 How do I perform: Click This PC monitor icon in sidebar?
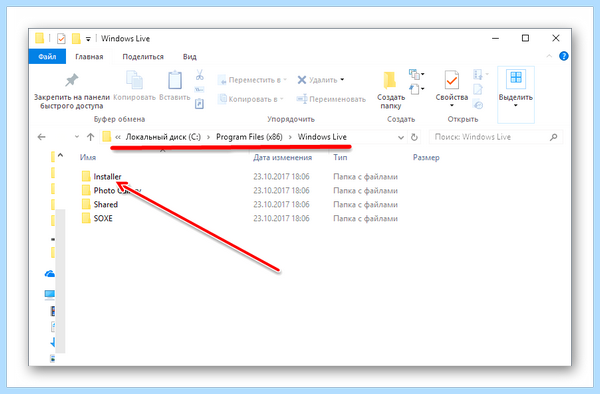click(50, 294)
